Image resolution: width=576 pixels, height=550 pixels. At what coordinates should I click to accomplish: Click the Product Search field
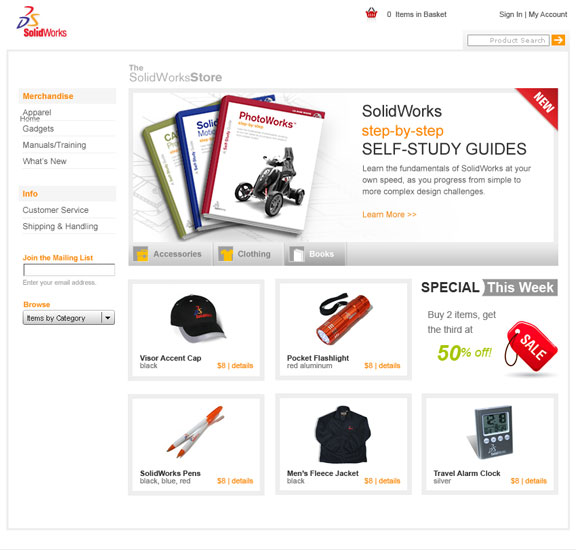pos(508,40)
